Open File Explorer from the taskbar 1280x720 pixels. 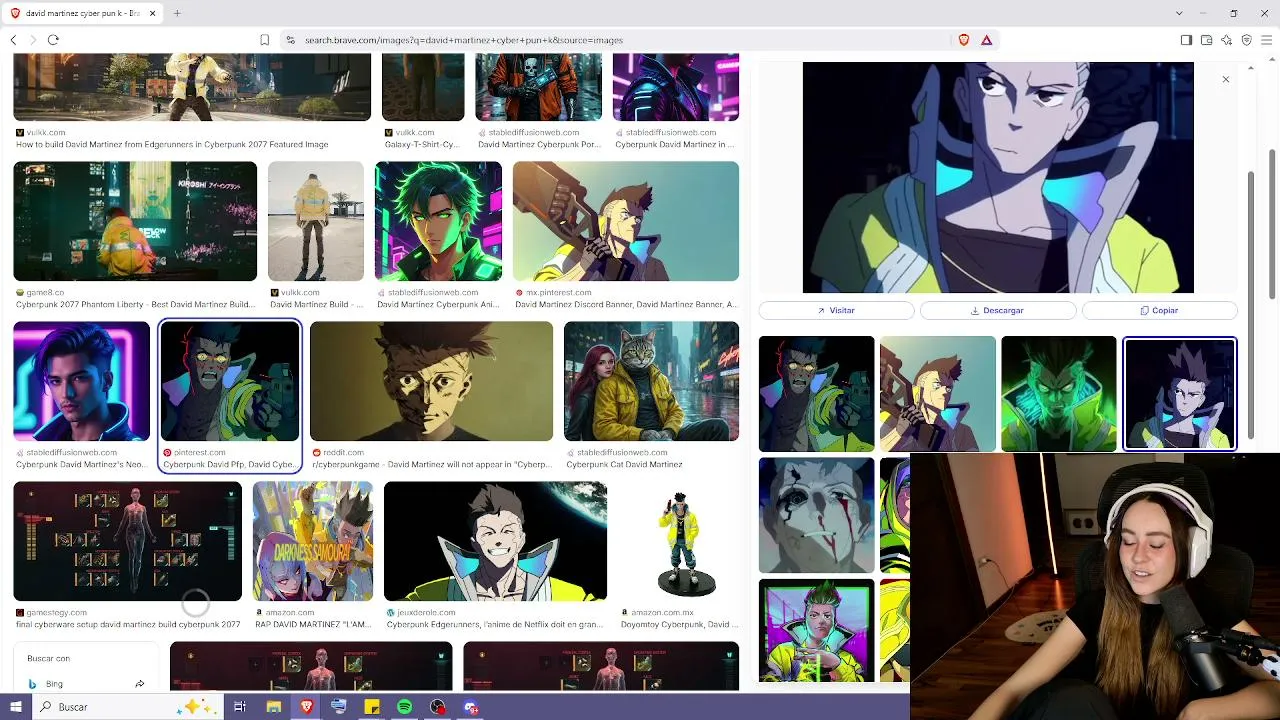[273, 707]
